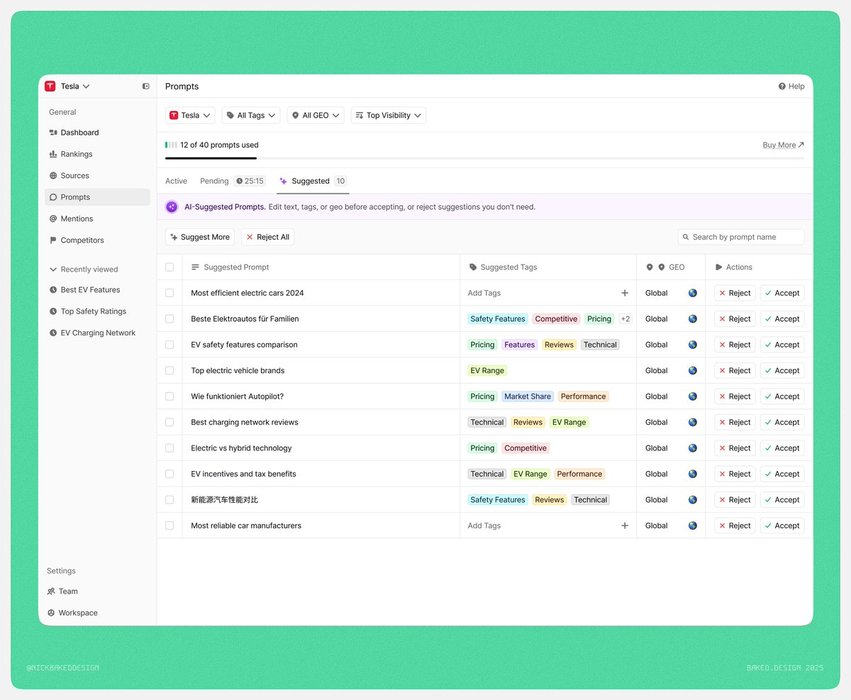Image resolution: width=851 pixels, height=700 pixels.
Task: Follow the Buy More link
Action: [783, 145]
